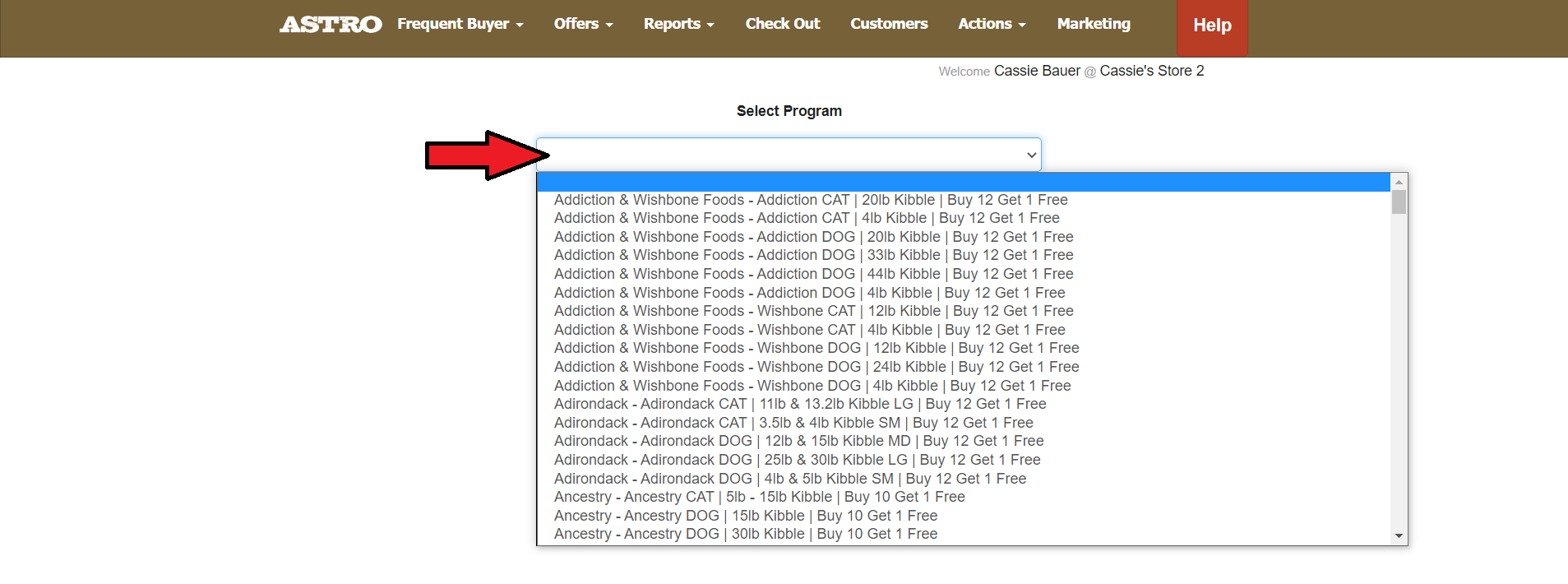Choose Ancestry DOG 30lb Kibble program
1568x584 pixels.
[963, 534]
